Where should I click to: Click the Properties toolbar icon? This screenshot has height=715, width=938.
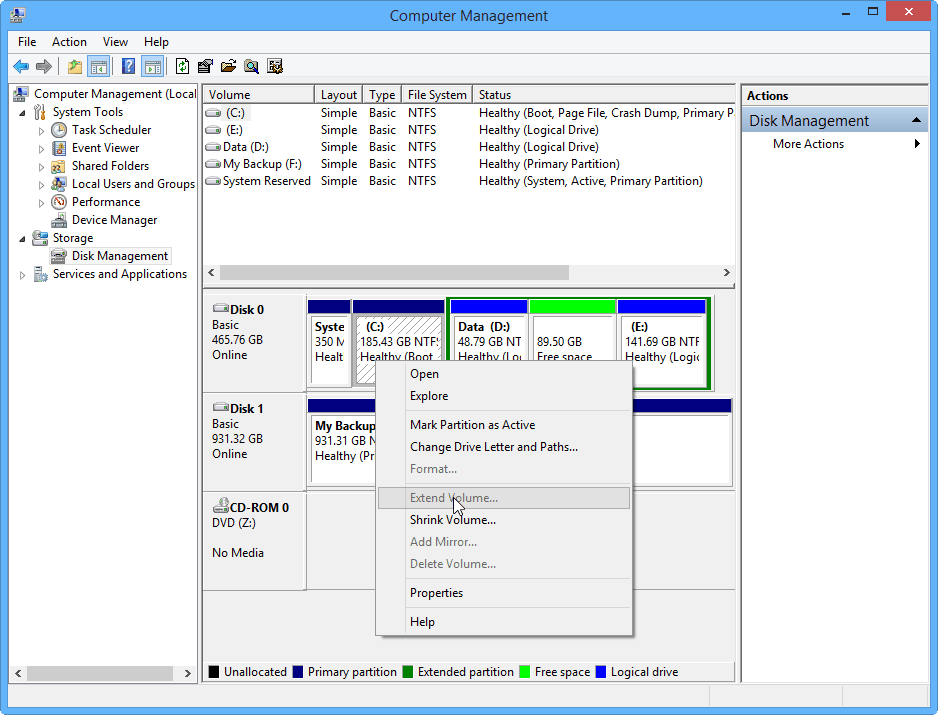(205, 66)
